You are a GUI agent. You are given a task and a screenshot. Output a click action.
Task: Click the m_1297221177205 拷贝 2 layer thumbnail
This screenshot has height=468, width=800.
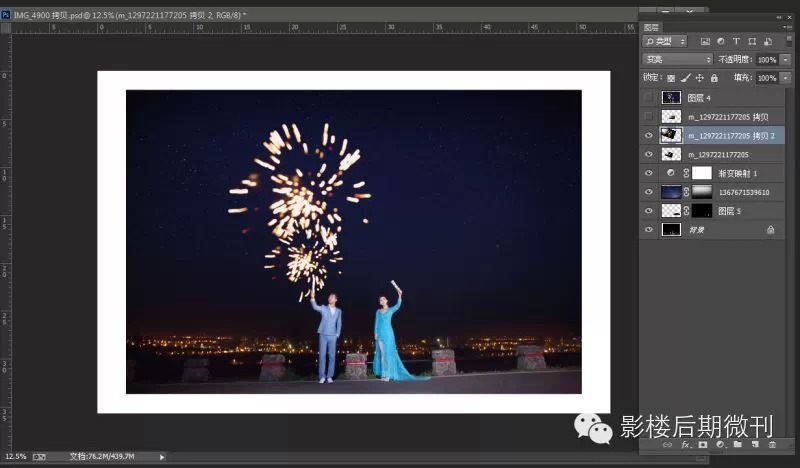pos(671,135)
